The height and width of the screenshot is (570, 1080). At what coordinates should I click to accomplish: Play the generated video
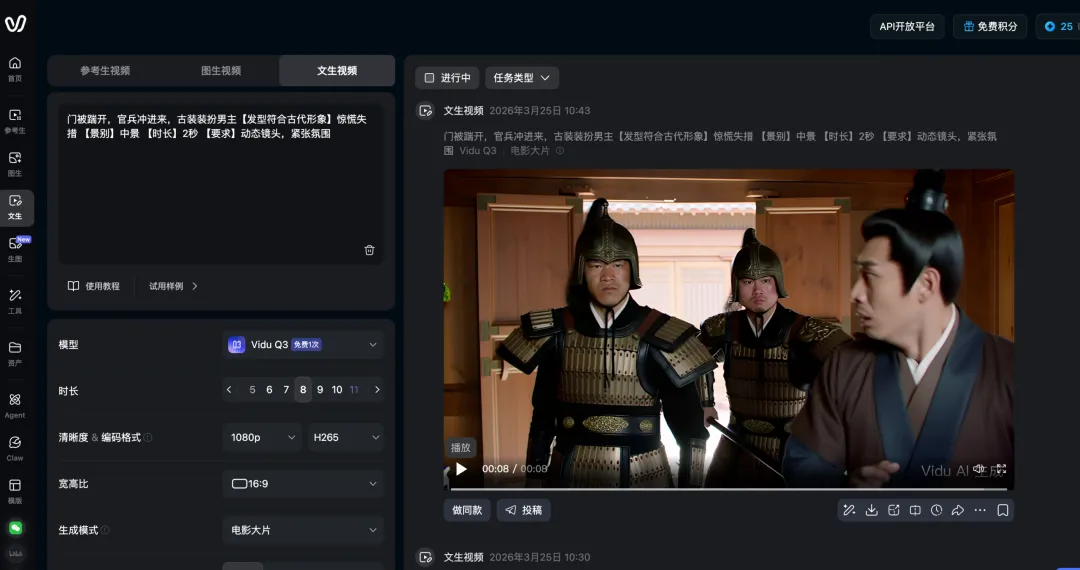pyautogui.click(x=461, y=469)
